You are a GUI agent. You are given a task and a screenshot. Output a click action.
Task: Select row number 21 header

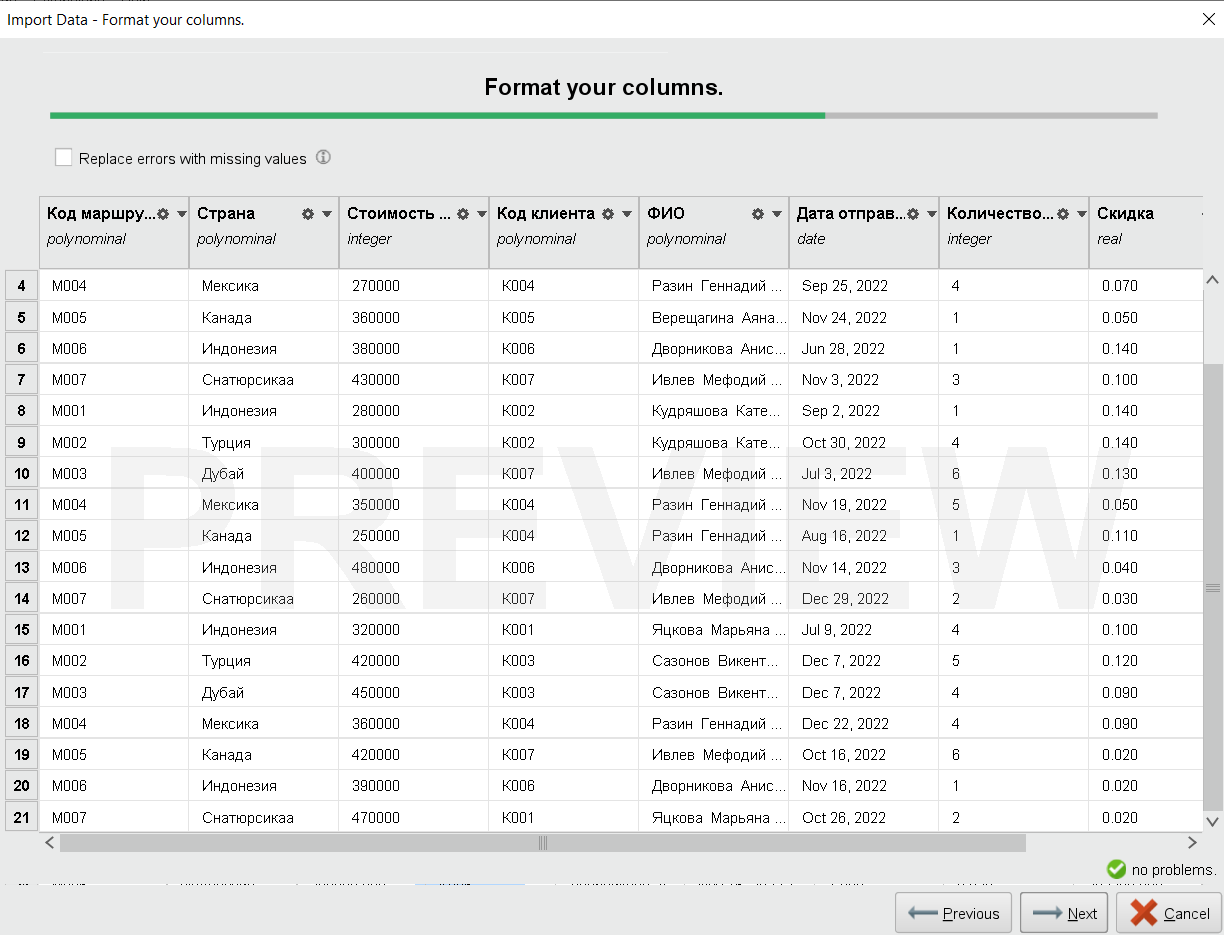[22, 817]
